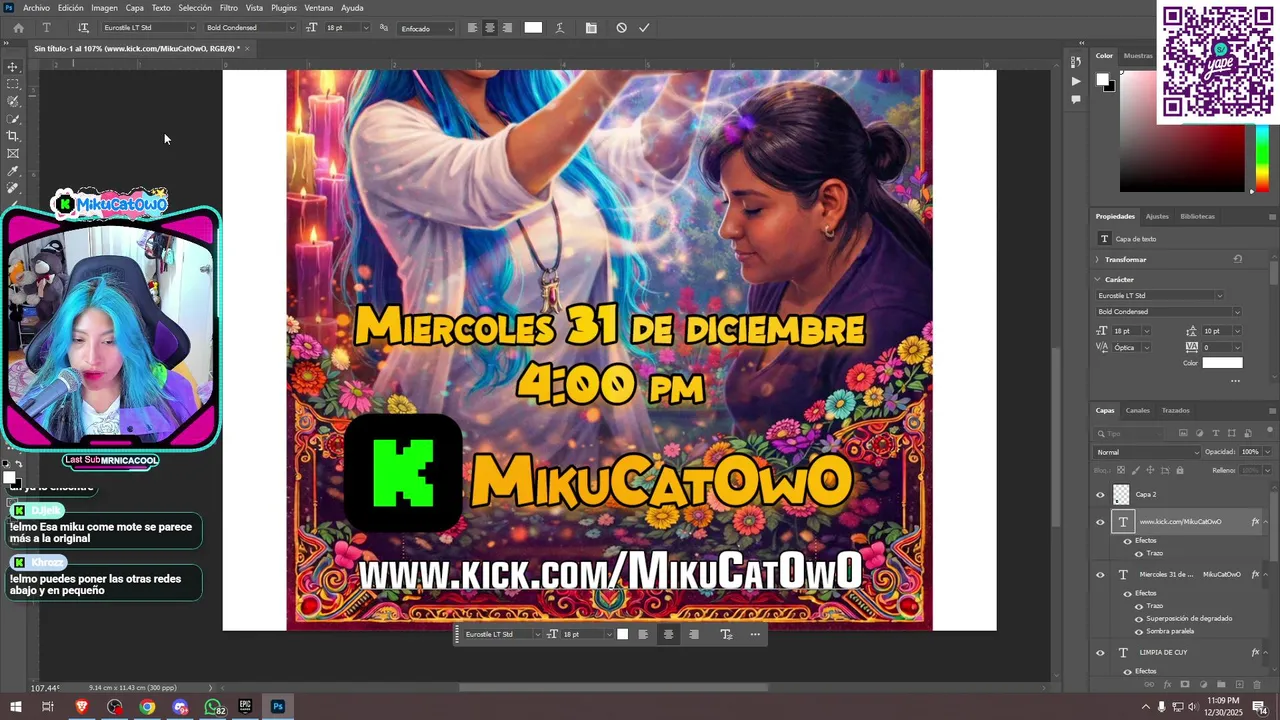The width and height of the screenshot is (1280, 720).
Task: Hide the www.kick.com/MikuCatOwO text layer
Action: 1100,522
